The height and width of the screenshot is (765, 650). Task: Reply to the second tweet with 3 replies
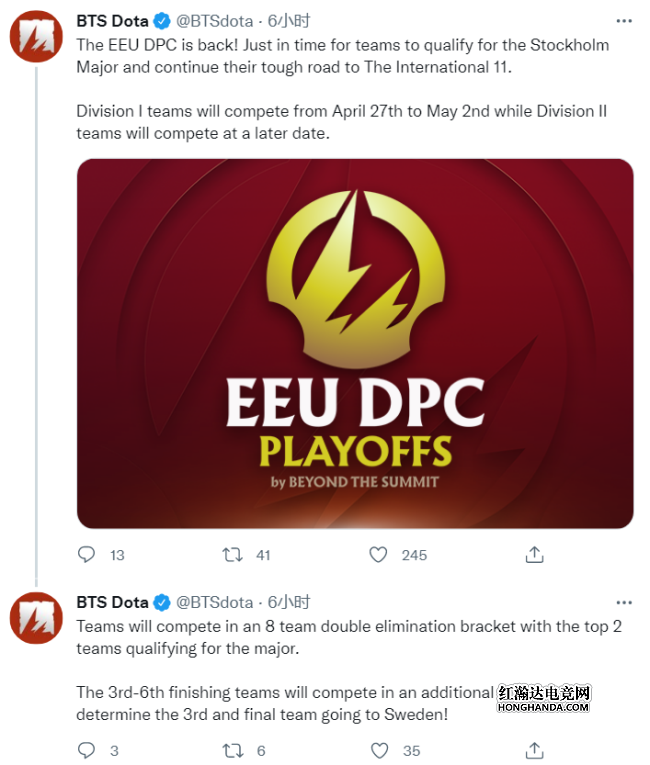point(86,750)
